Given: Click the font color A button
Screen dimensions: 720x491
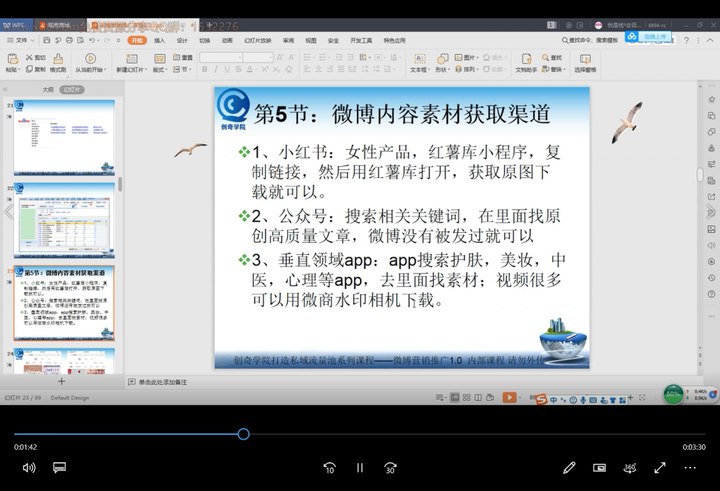Looking at the screenshot, I should pos(249,69).
